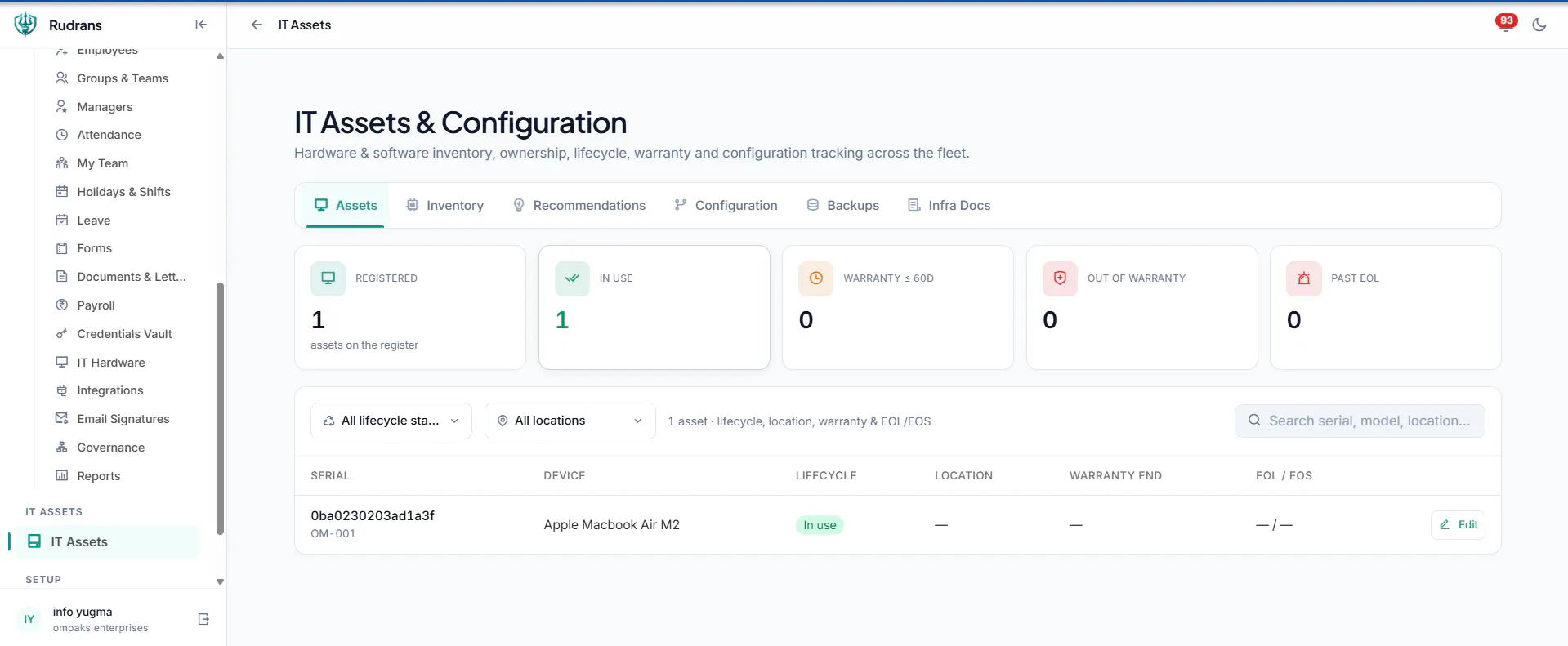Screen dimensions: 1568x646
Task: Click the Documents & Letters icon
Action: (61, 277)
